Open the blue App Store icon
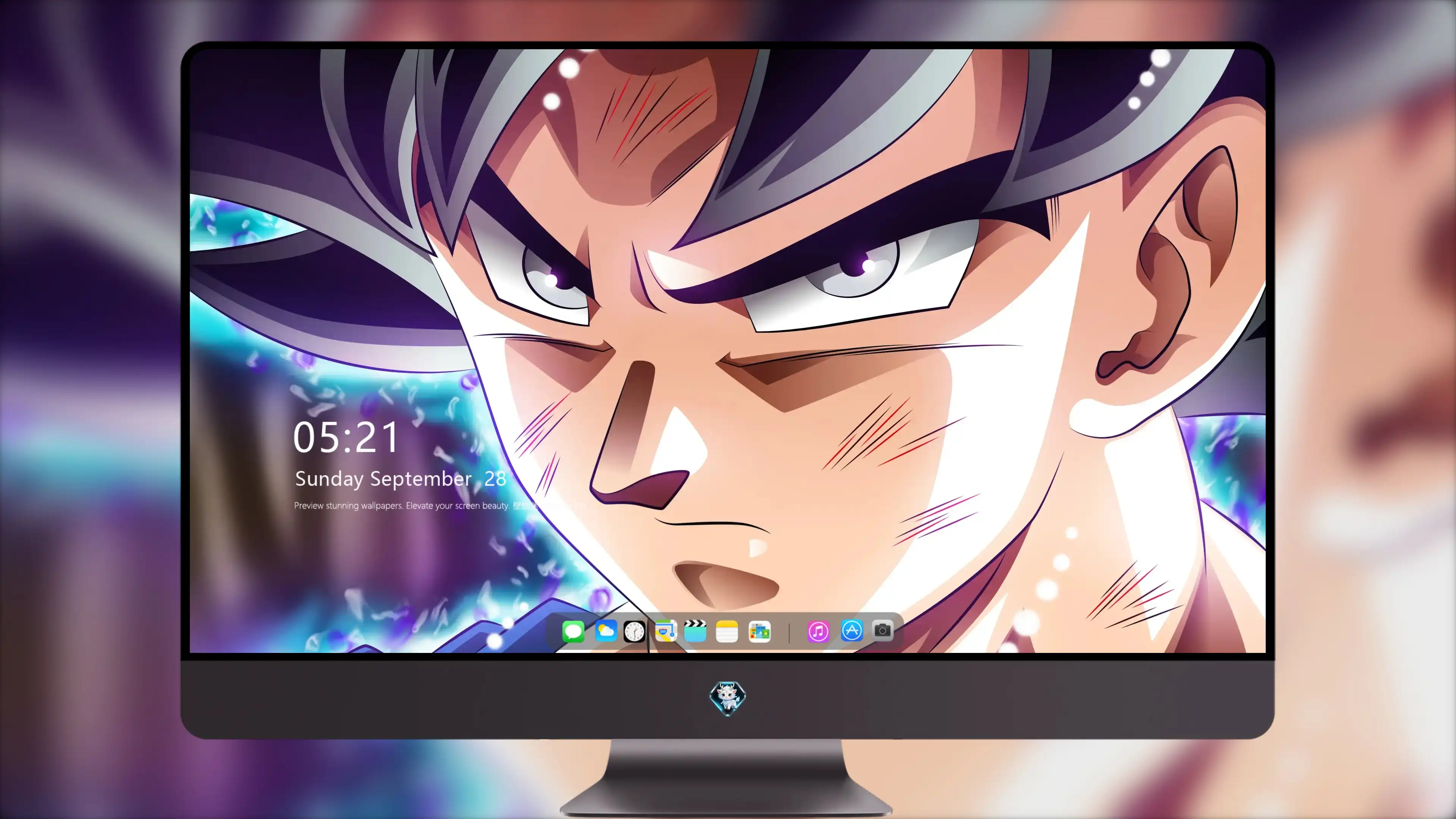 (852, 630)
